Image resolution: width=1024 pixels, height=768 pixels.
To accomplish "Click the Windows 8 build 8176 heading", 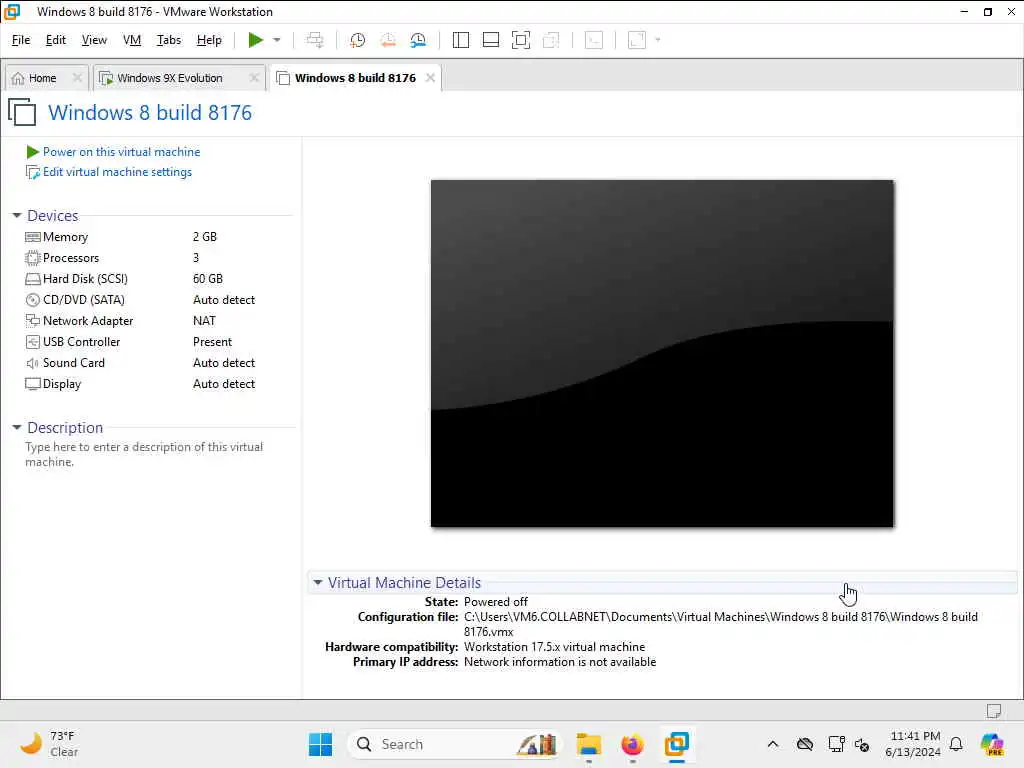I will point(150,112).
